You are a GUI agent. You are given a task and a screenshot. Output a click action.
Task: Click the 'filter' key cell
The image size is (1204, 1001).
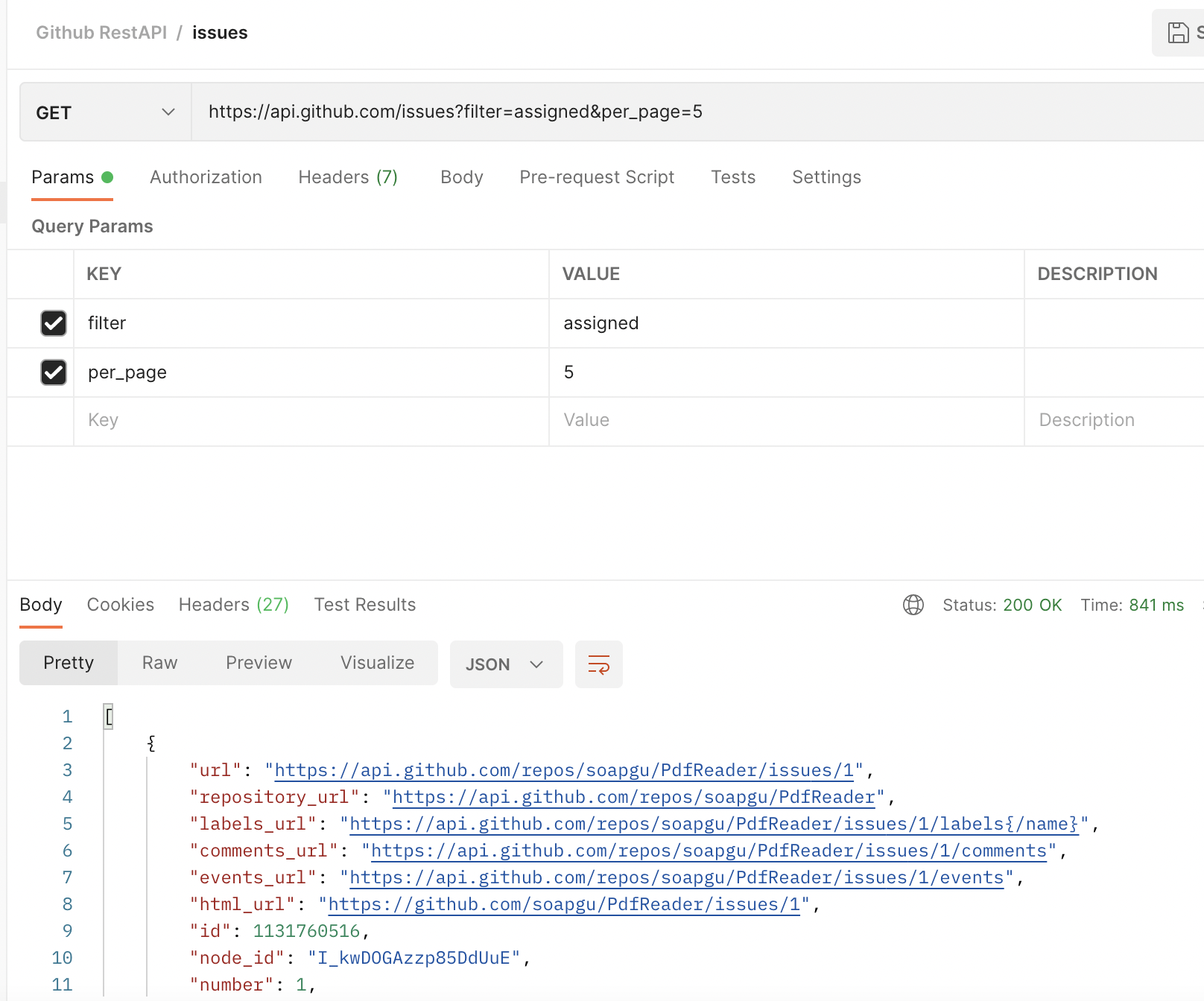[311, 323]
